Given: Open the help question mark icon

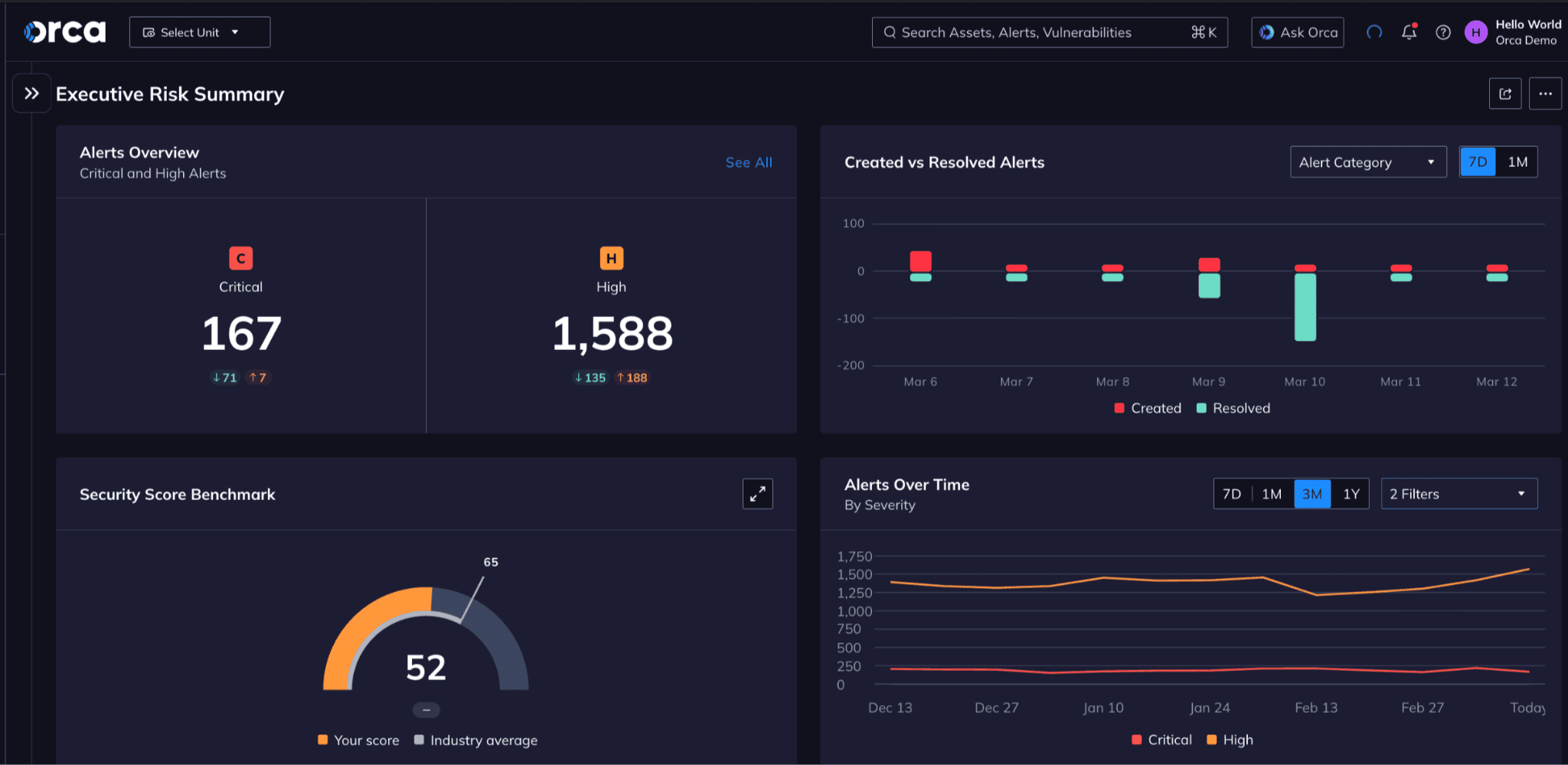Looking at the screenshot, I should pyautogui.click(x=1443, y=32).
